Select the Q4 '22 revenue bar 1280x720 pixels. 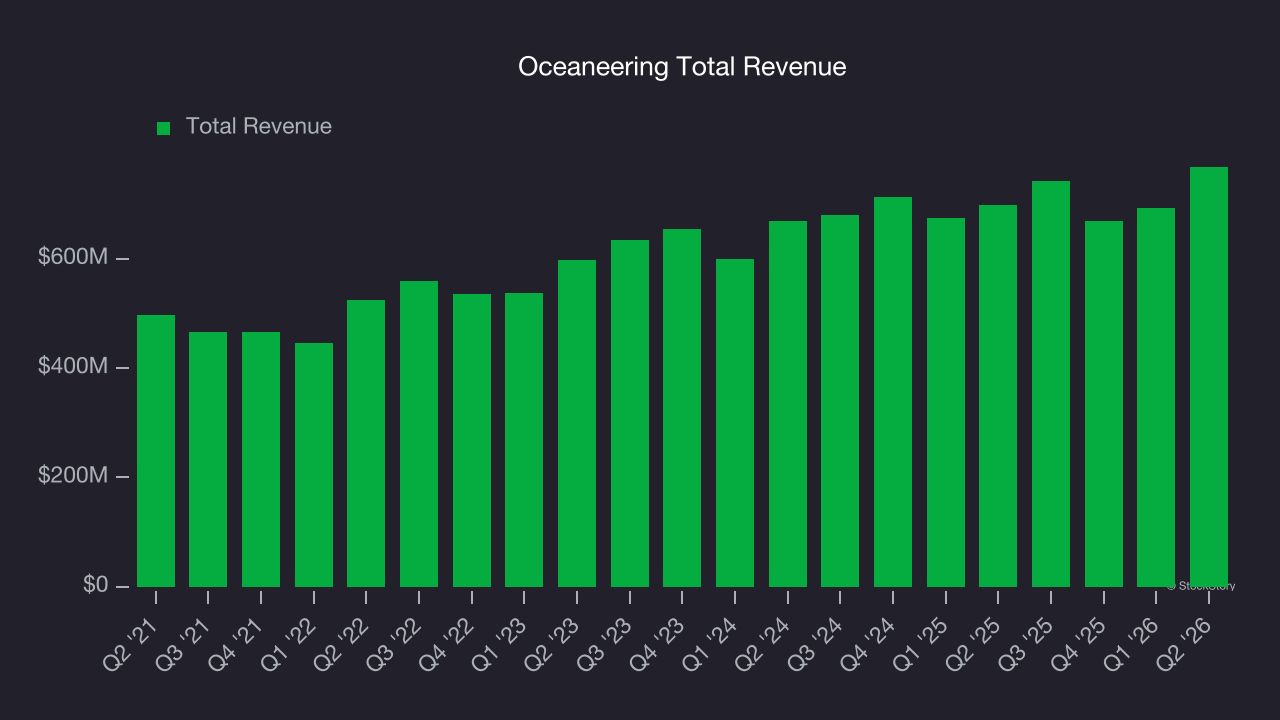coord(472,440)
